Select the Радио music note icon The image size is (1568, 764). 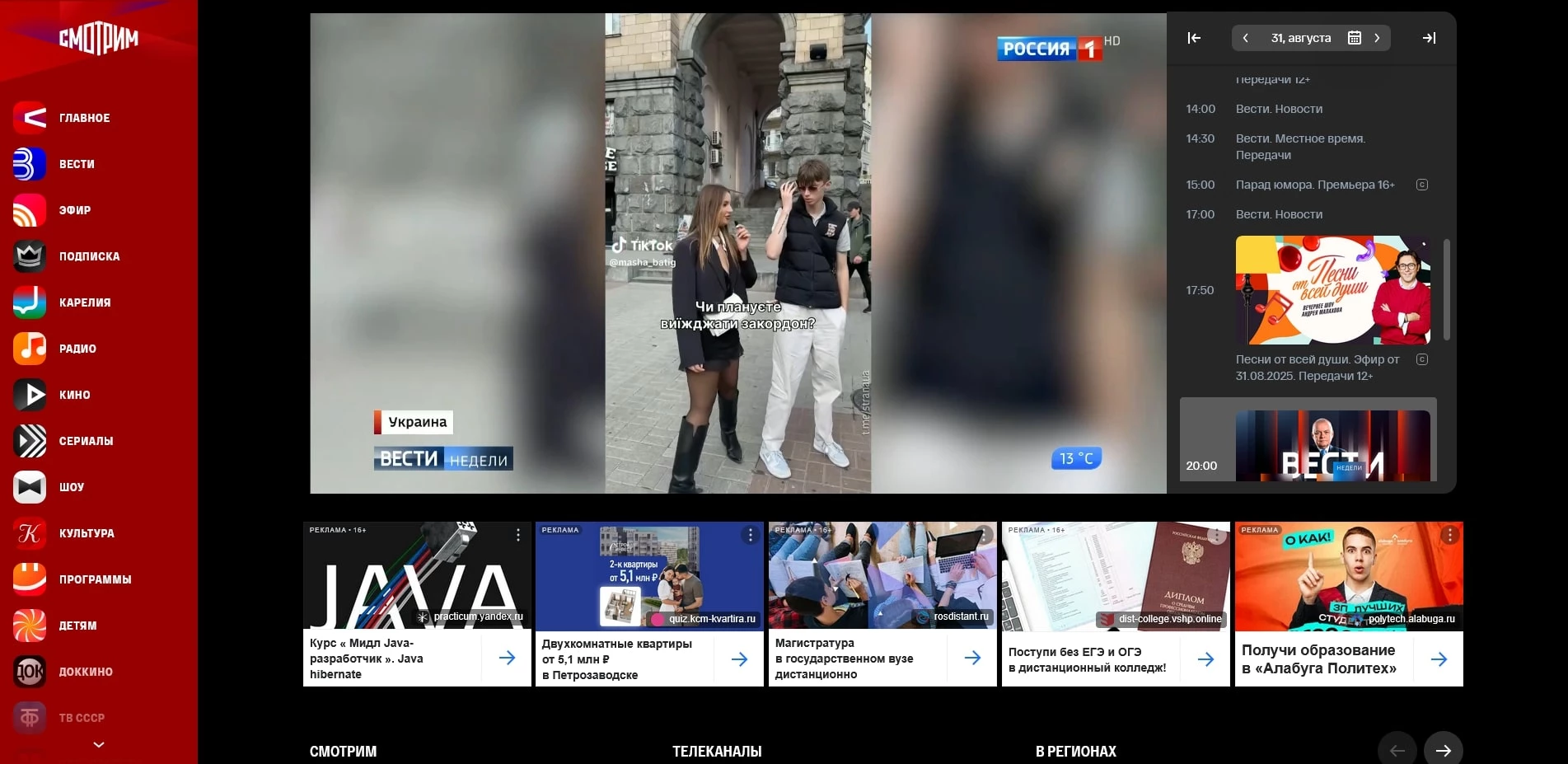click(29, 349)
